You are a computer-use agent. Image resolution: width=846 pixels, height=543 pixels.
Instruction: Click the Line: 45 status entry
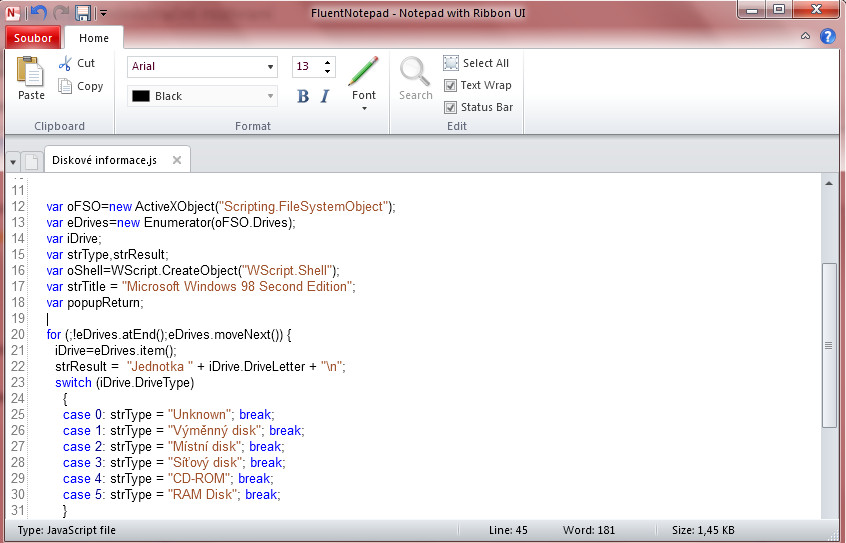click(x=508, y=530)
